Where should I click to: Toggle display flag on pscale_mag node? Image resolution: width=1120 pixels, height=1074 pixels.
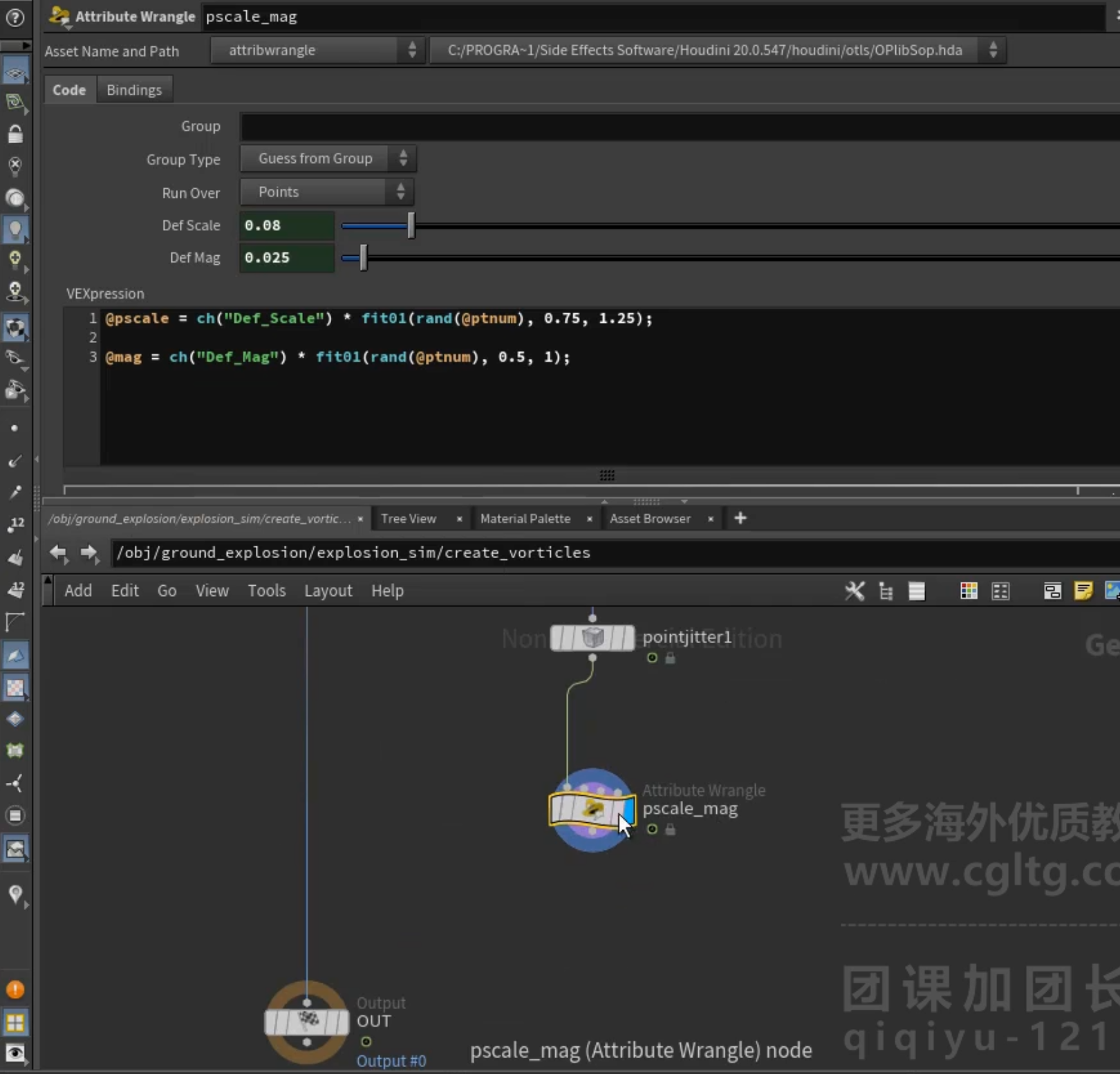(x=628, y=811)
